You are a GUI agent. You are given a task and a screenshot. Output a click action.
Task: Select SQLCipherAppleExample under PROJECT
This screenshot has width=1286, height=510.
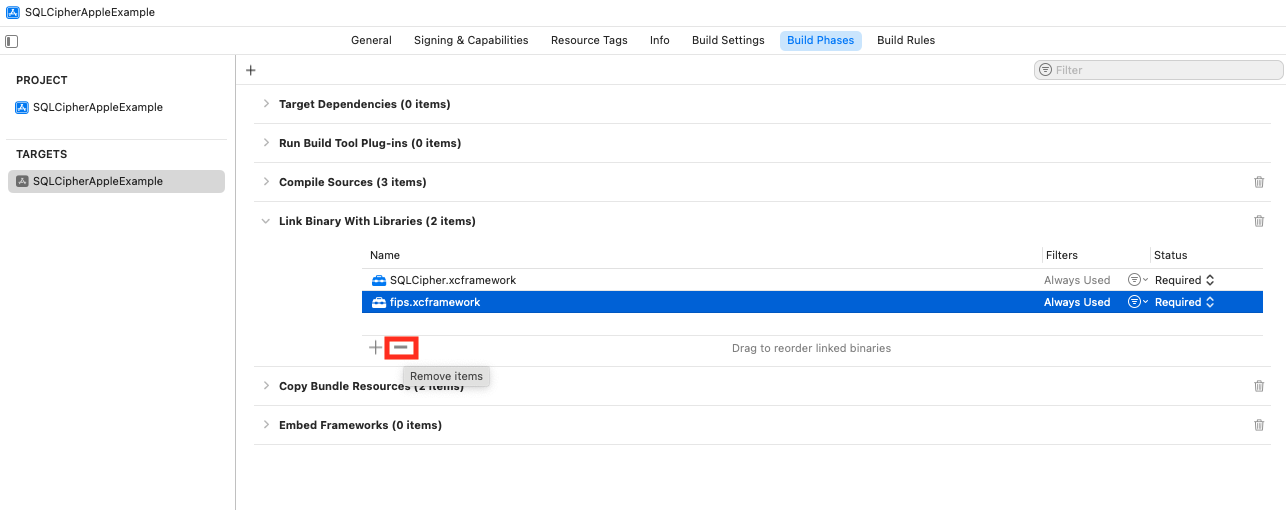pyautogui.click(x=97, y=107)
